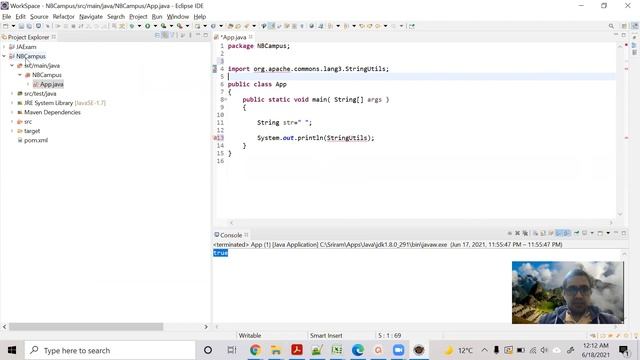
Task: Expand the Maven Dependencies node
Action: click(x=12, y=112)
